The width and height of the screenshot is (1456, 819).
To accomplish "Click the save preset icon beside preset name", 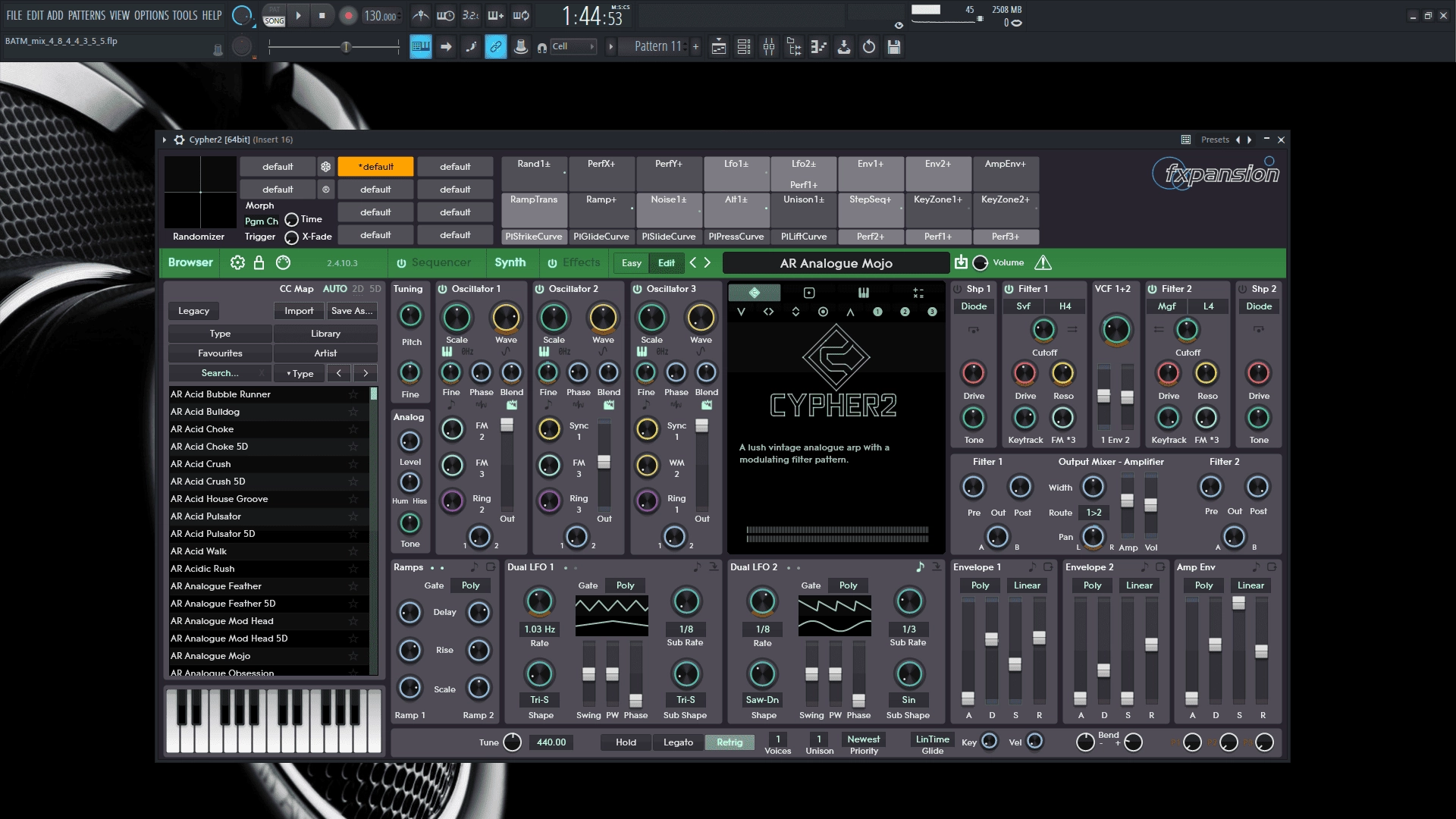I will [x=961, y=262].
